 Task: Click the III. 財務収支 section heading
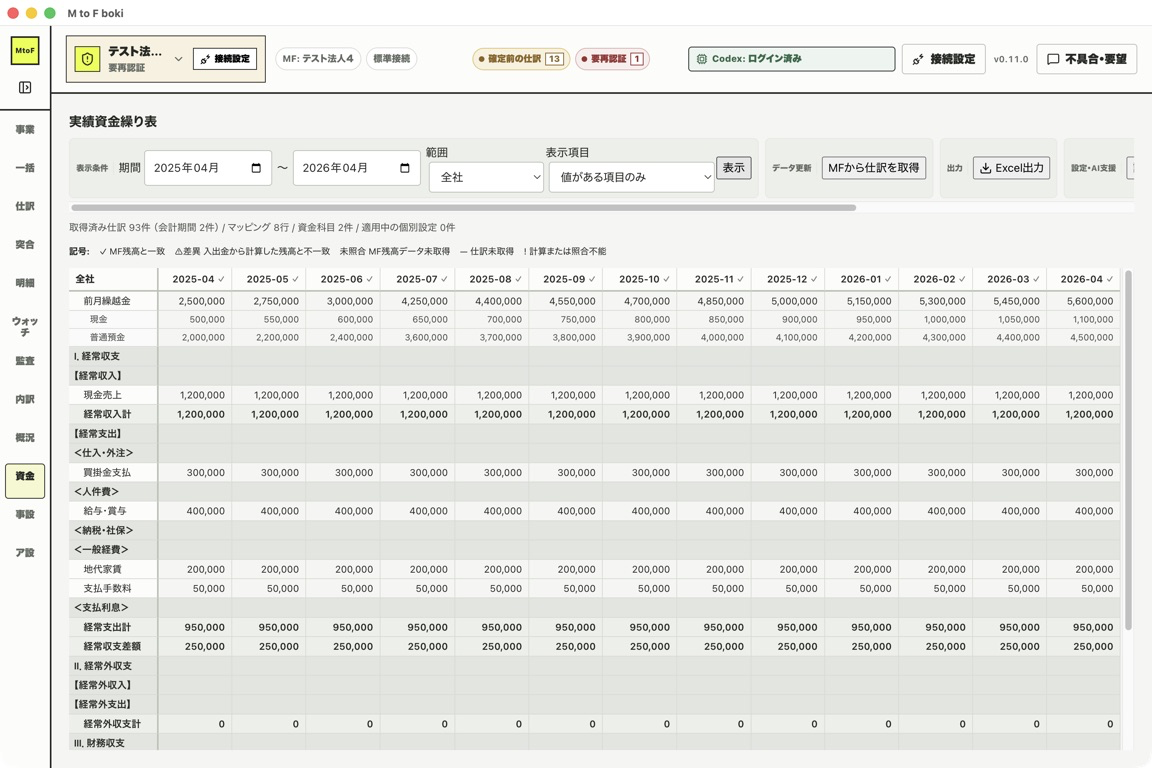(99, 743)
